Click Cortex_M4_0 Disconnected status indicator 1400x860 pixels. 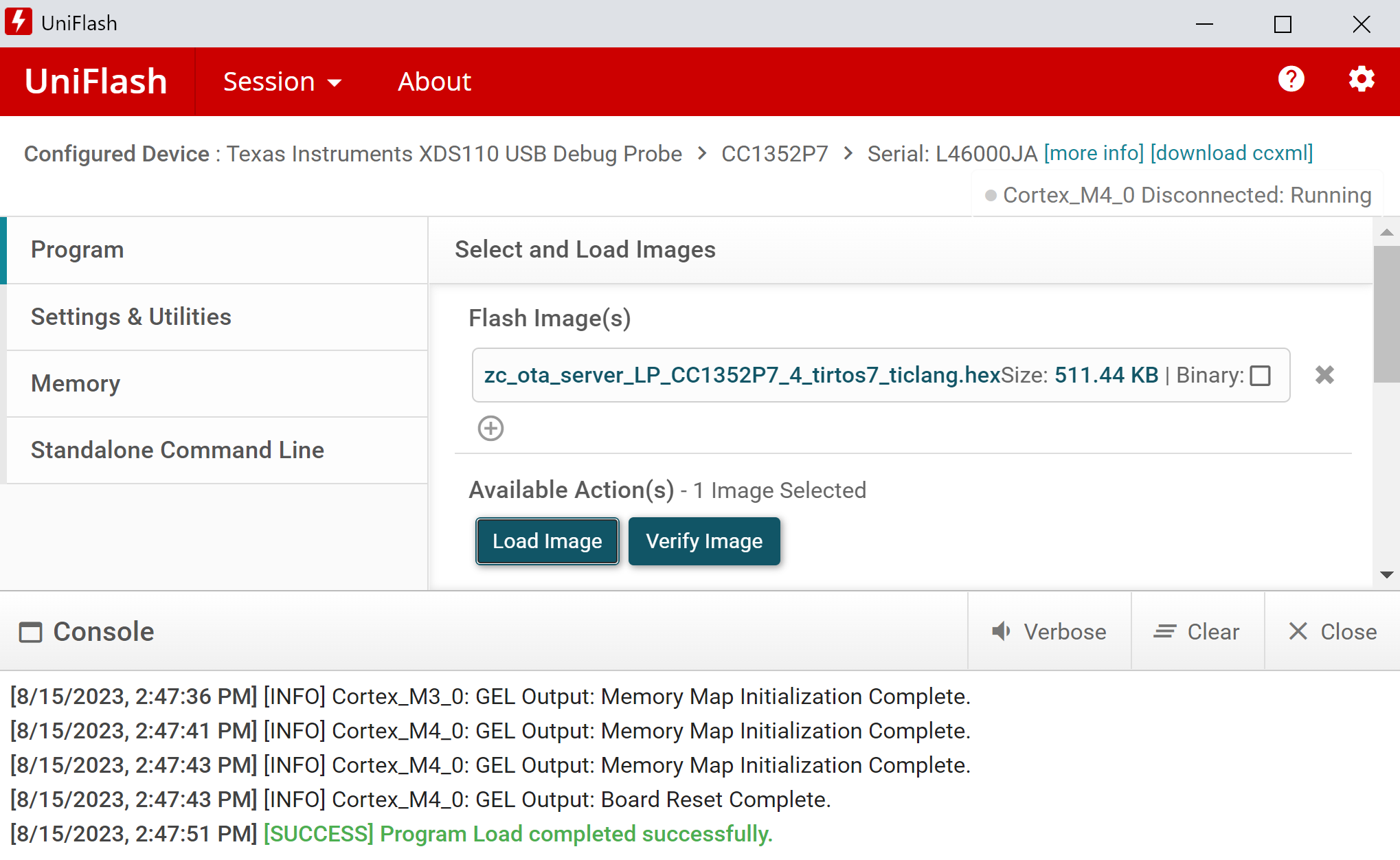1178,195
